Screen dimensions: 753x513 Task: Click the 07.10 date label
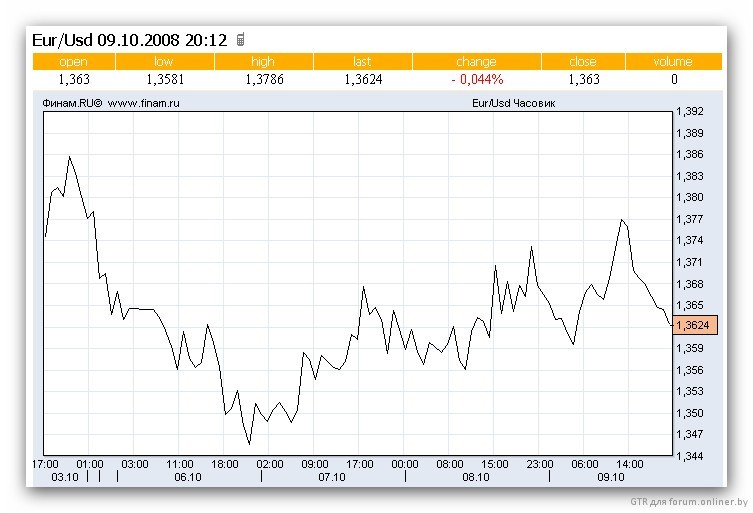(332, 477)
